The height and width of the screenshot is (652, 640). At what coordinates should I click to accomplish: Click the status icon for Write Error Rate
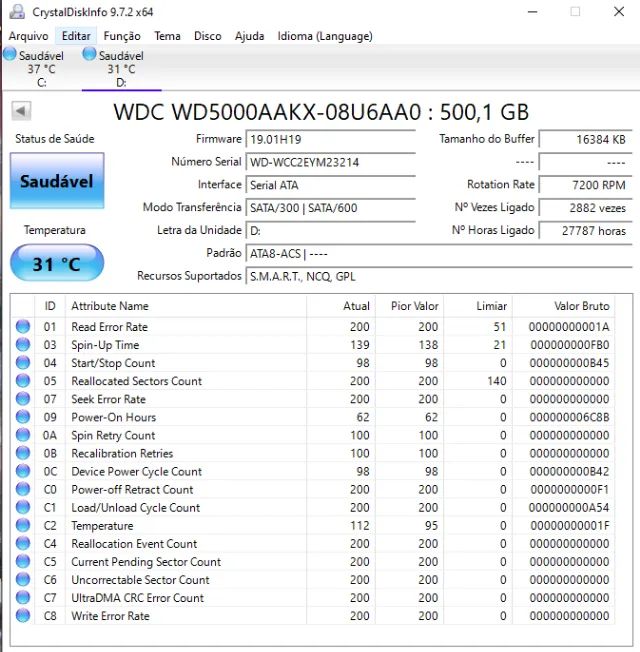pyautogui.click(x=23, y=616)
